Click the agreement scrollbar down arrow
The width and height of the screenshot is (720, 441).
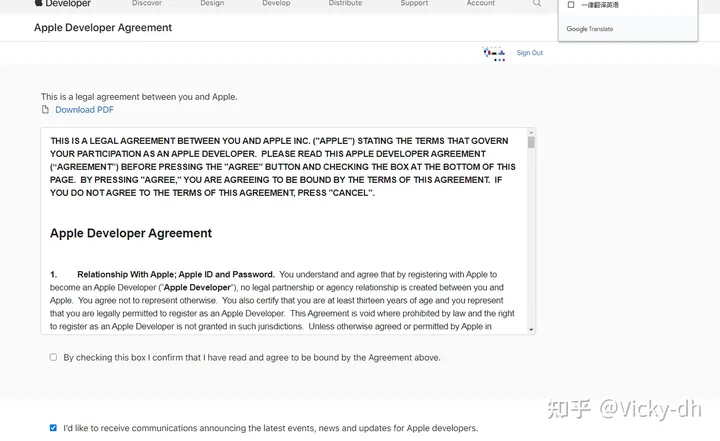(x=531, y=330)
